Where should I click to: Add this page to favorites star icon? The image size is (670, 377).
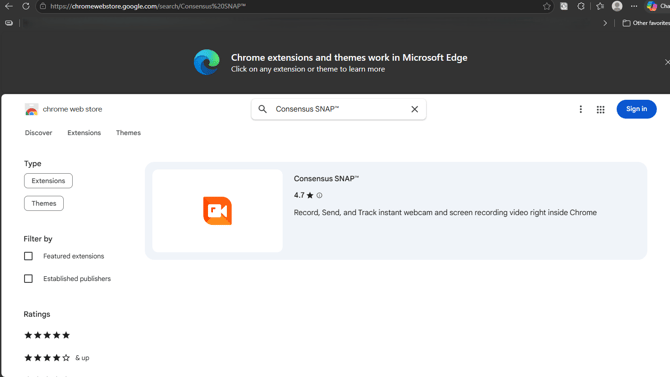[x=547, y=6]
